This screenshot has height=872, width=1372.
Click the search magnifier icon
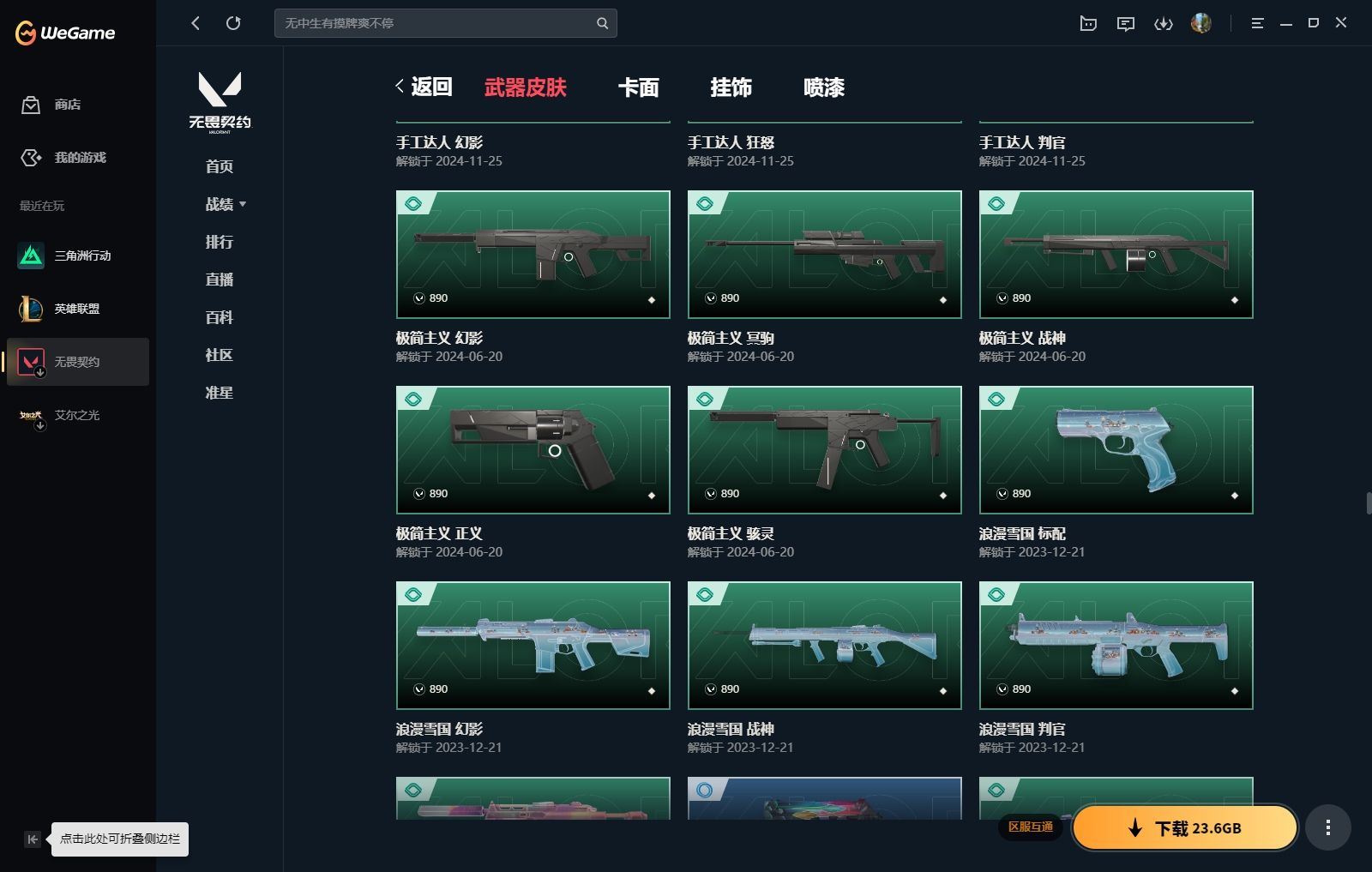[602, 23]
